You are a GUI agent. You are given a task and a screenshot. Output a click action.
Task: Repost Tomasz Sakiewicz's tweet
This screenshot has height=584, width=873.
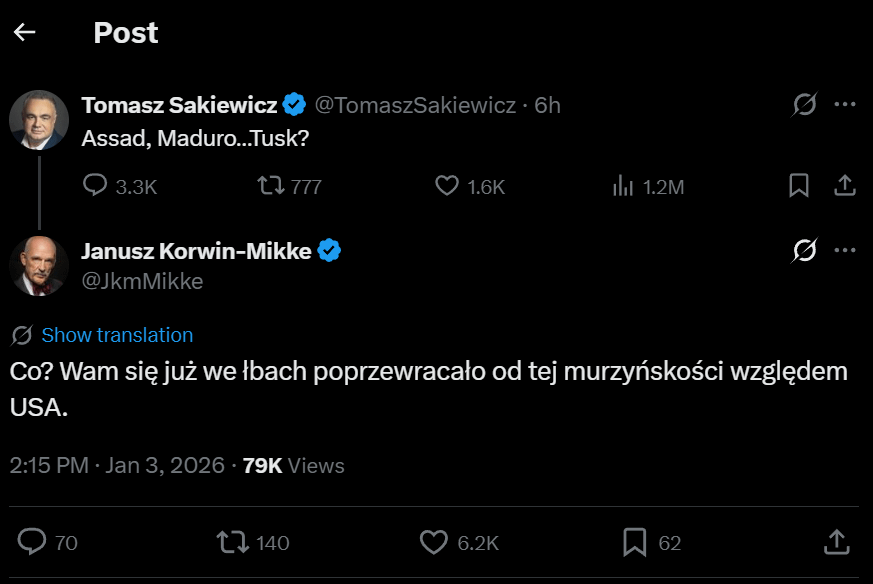(273, 185)
